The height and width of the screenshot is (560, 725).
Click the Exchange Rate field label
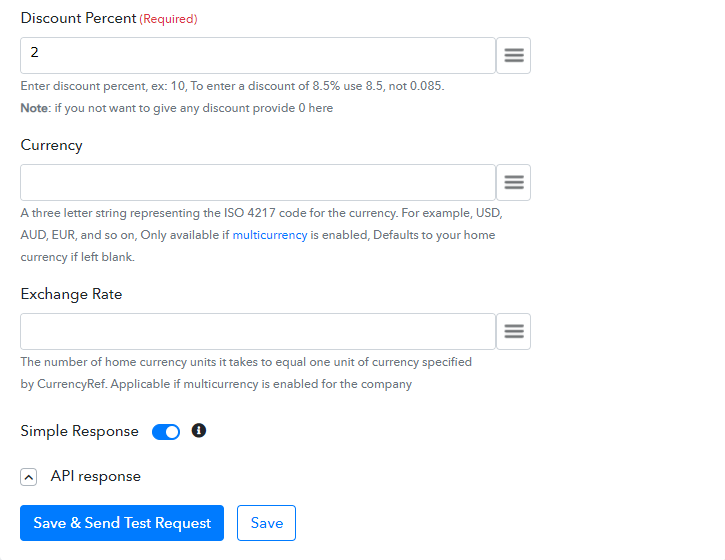(x=71, y=294)
